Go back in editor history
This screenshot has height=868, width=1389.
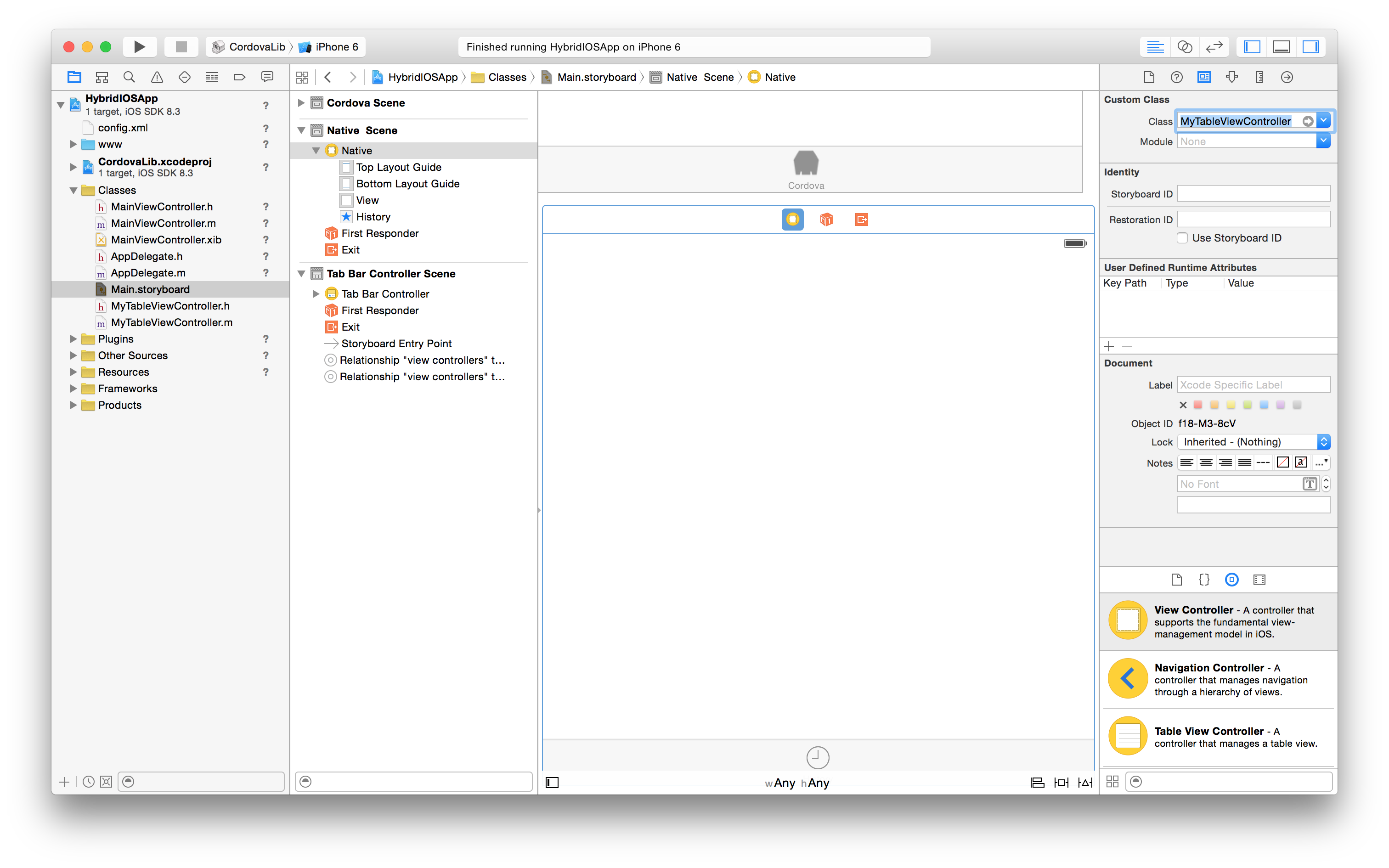(x=328, y=77)
